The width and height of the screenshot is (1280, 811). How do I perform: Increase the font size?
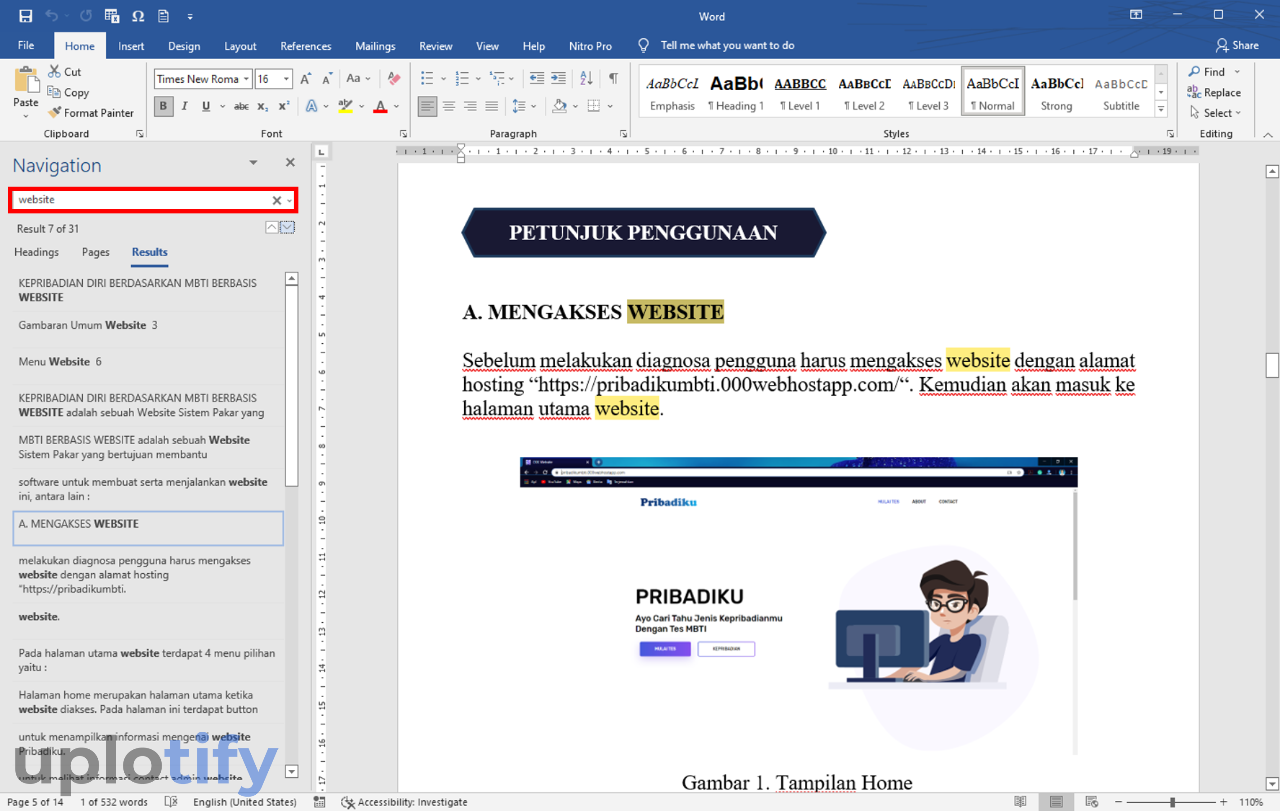click(306, 78)
